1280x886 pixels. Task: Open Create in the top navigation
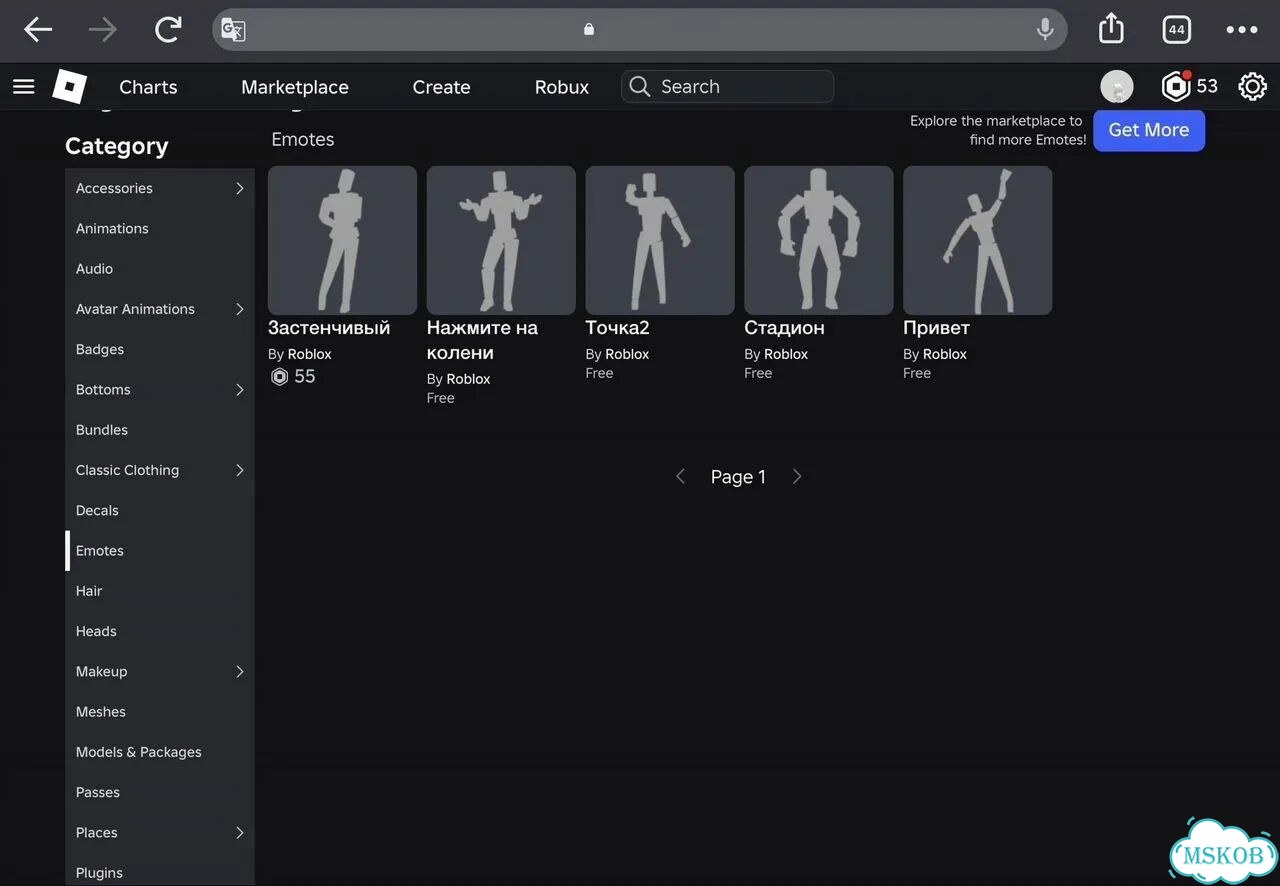tap(441, 87)
